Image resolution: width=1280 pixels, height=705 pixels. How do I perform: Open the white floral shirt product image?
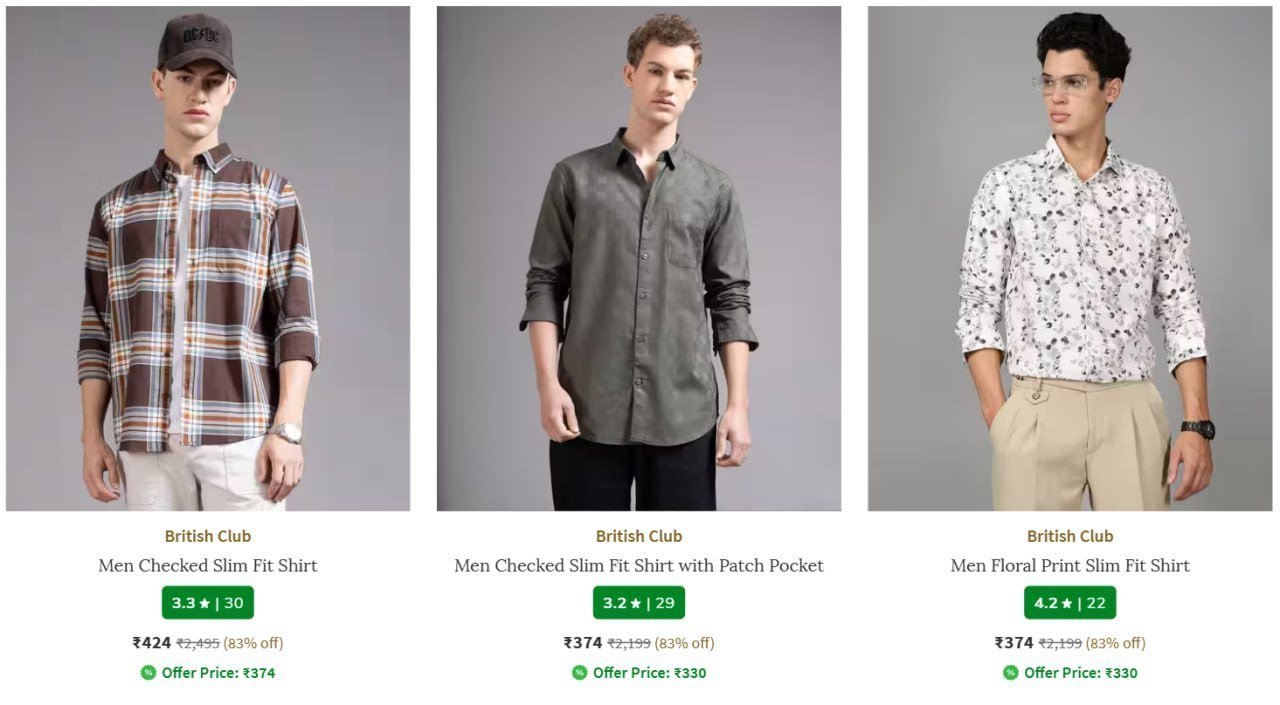pyautogui.click(x=1070, y=259)
